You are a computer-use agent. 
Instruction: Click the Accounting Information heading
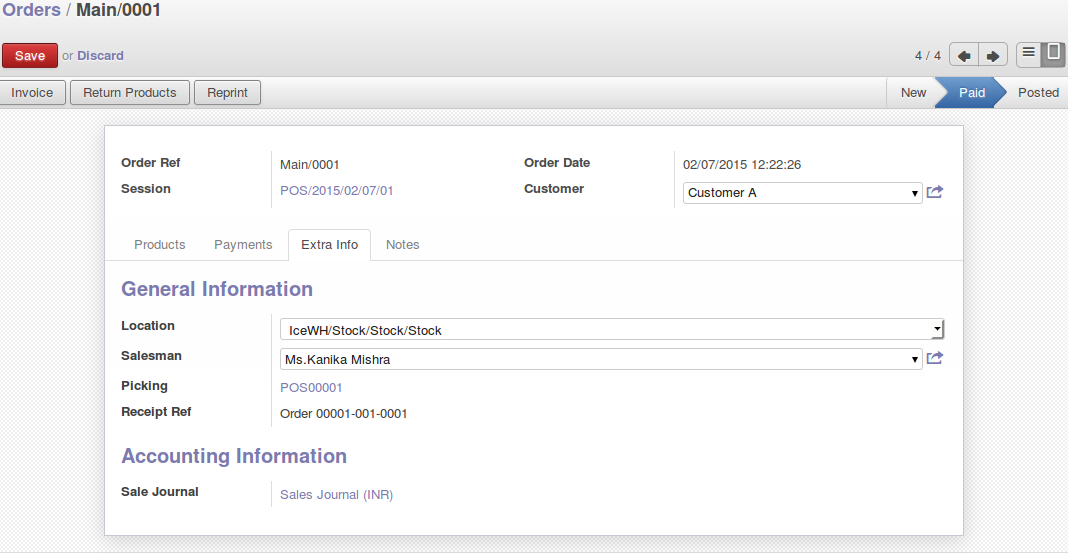click(x=234, y=456)
